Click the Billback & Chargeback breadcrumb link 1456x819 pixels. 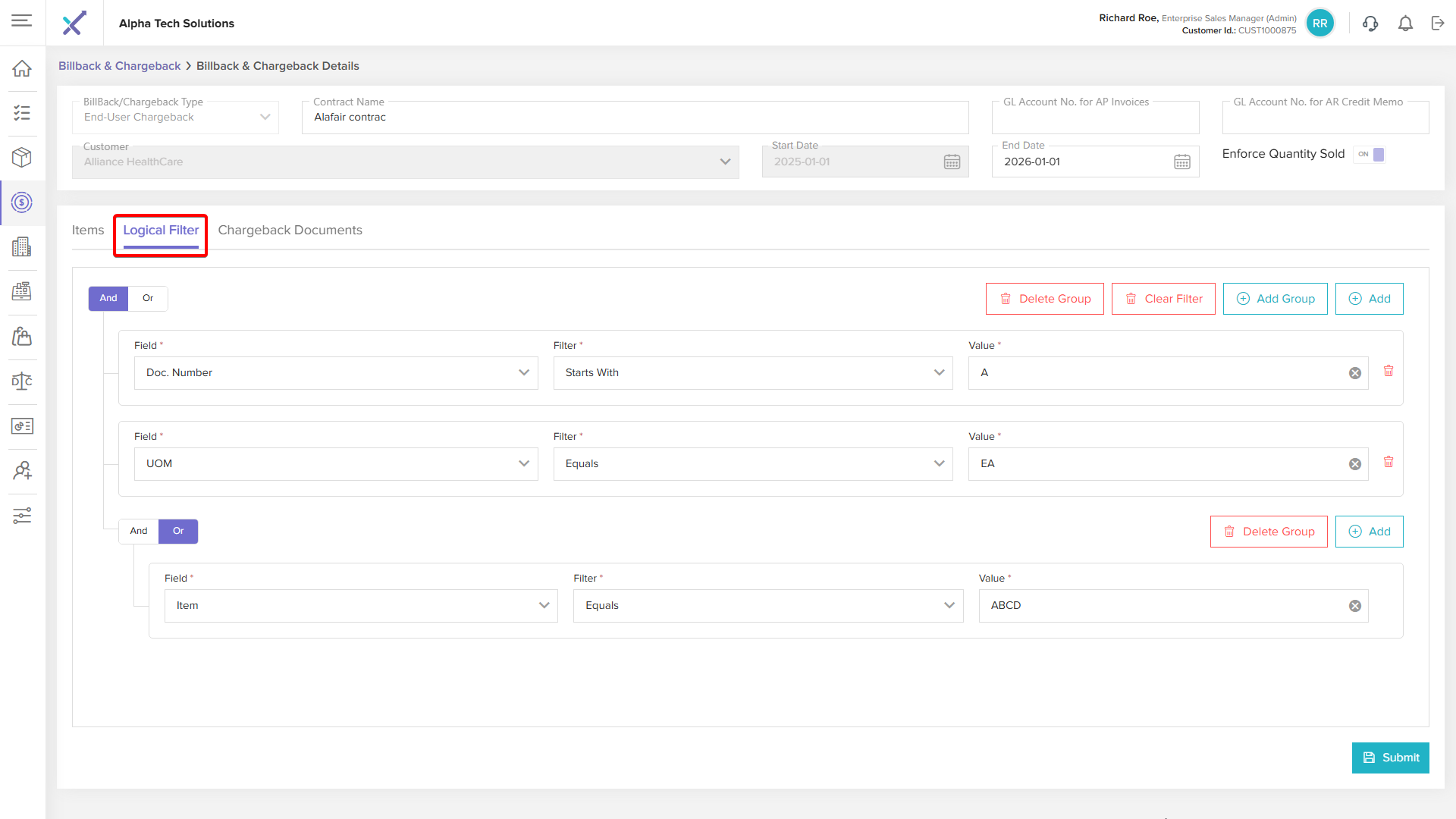tap(119, 66)
